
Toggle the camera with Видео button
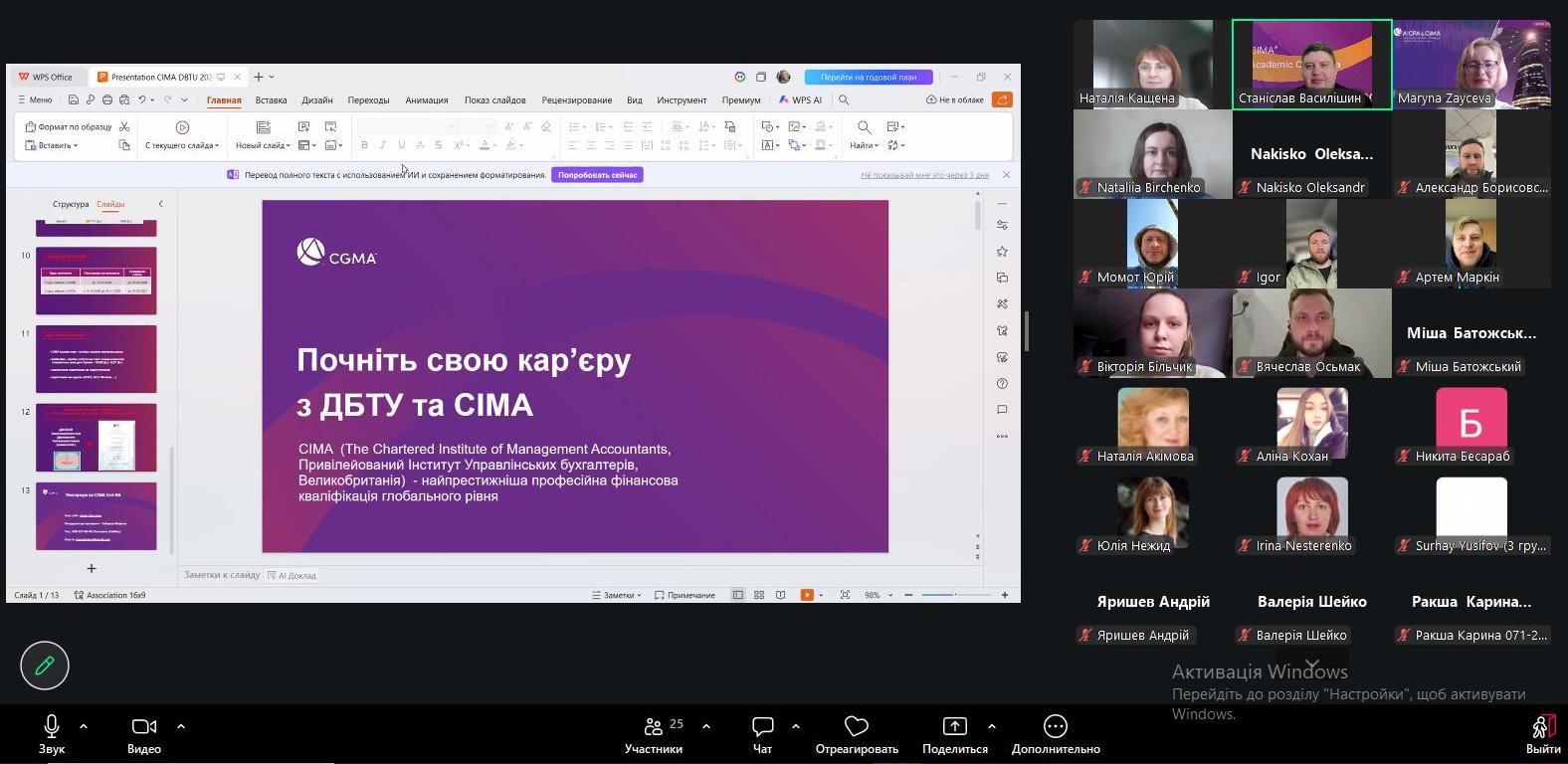point(144,727)
